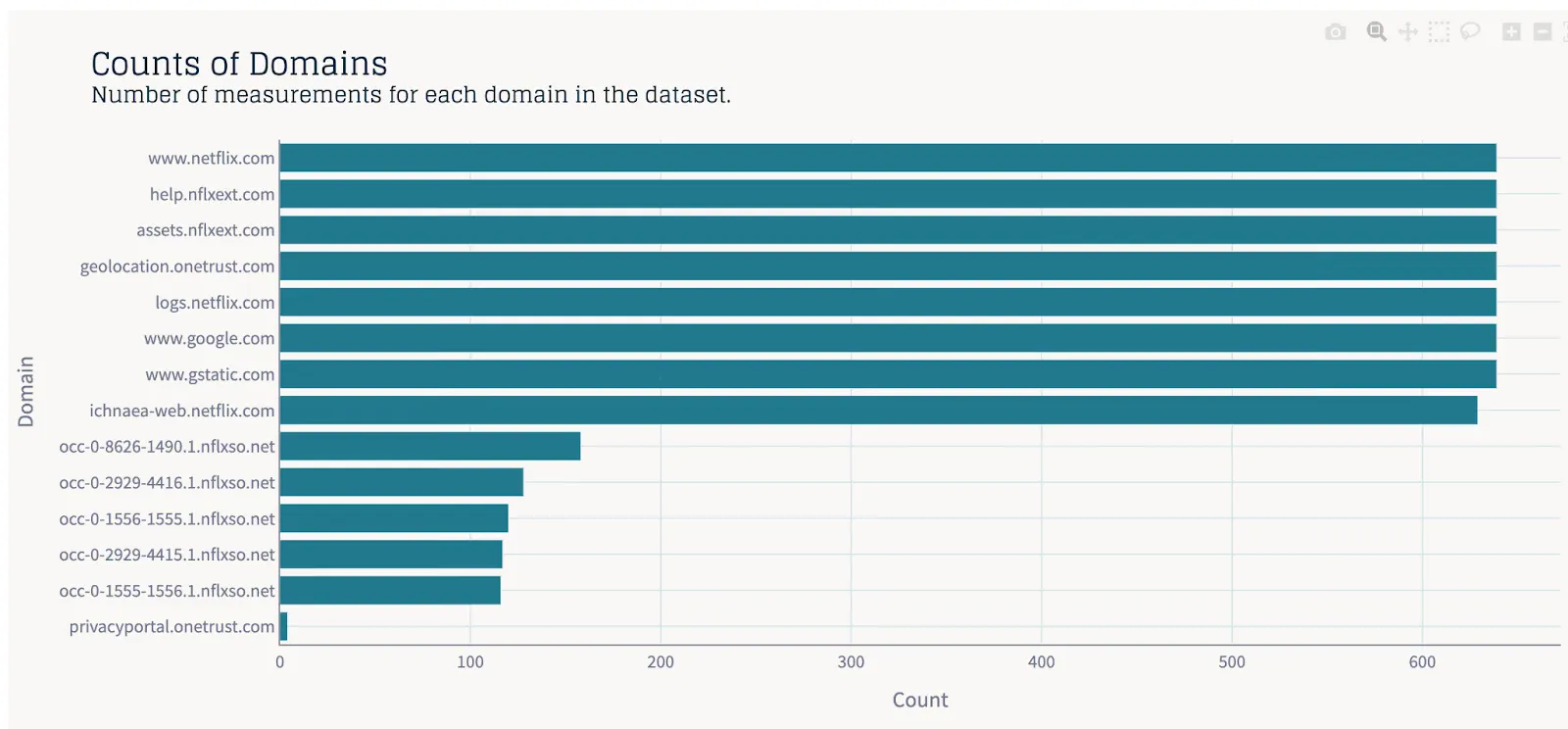Click the logs.netflix.com axis label

pos(215,303)
